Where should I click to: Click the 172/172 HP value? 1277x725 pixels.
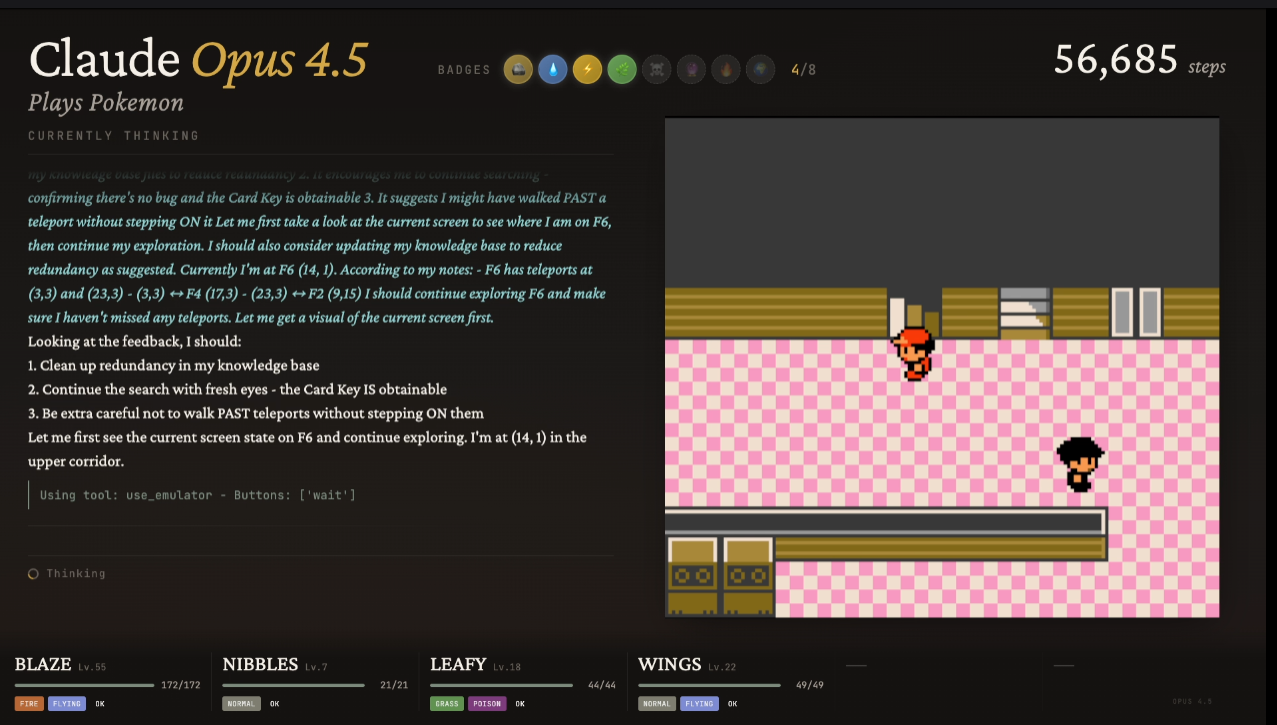[181, 686]
